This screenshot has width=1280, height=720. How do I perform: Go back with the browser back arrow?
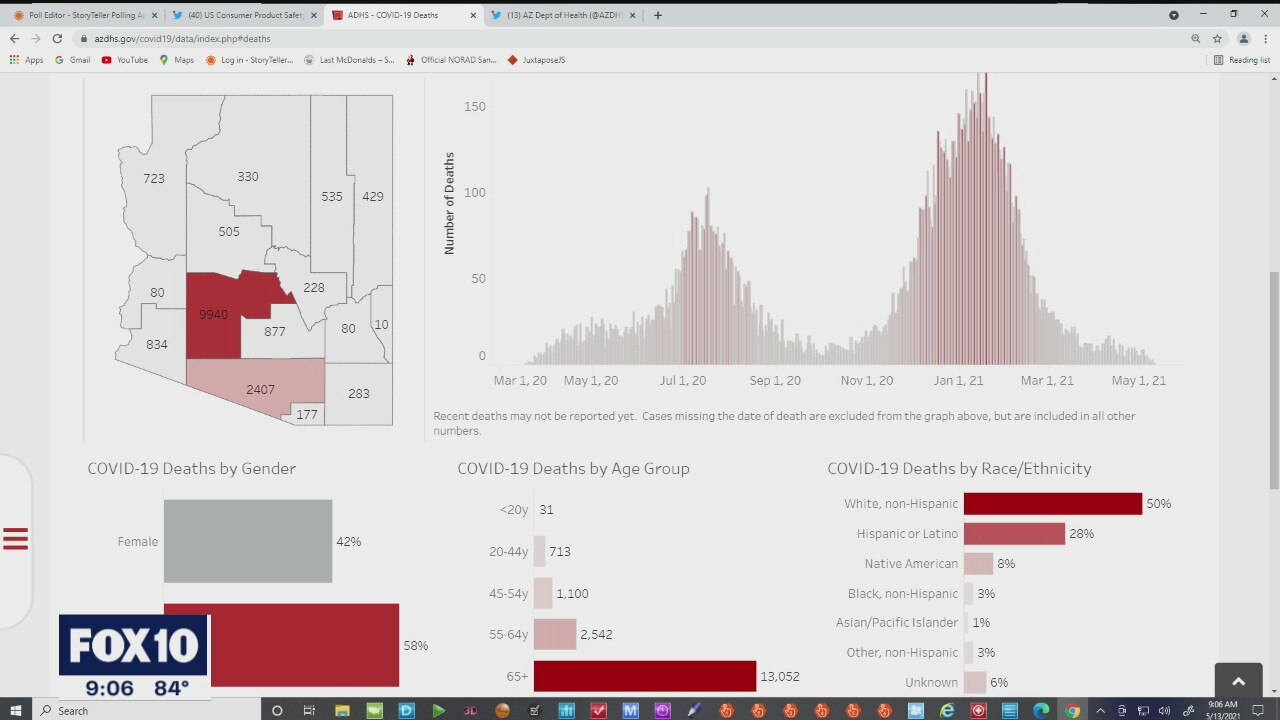[14, 38]
